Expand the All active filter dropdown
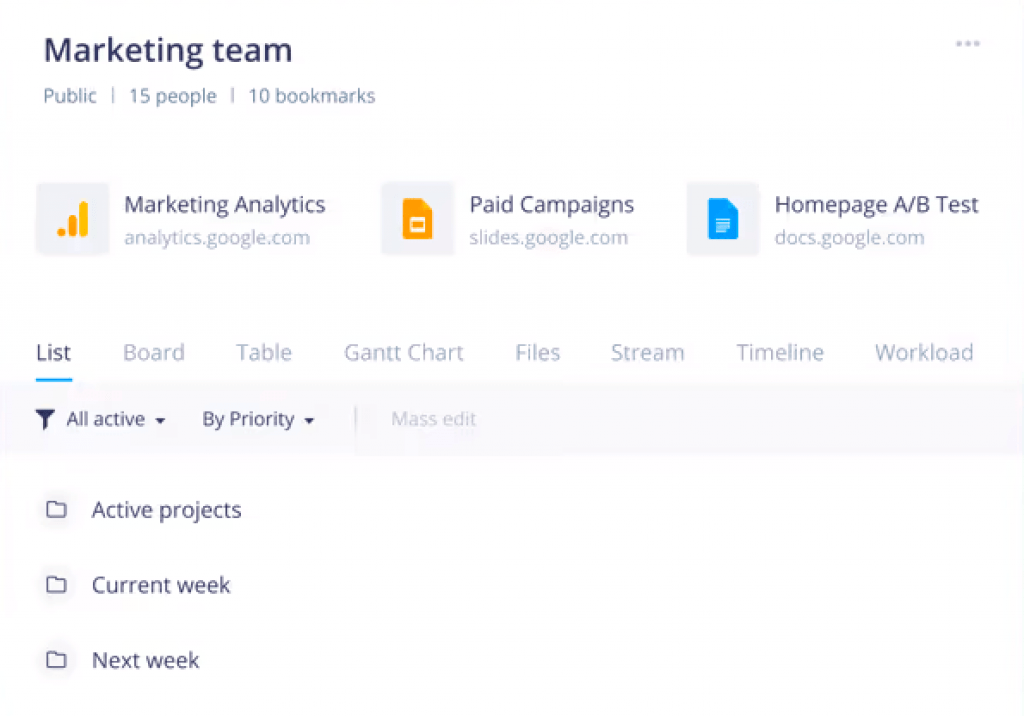Image resolution: width=1024 pixels, height=716 pixels. pos(115,419)
